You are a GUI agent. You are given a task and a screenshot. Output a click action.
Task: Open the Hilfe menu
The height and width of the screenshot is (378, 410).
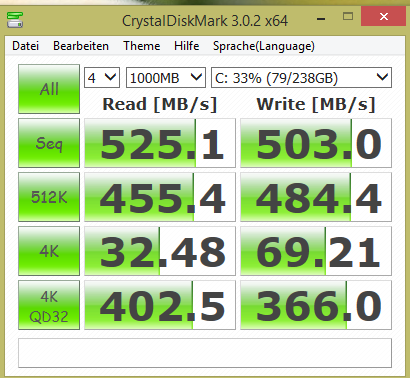click(187, 46)
